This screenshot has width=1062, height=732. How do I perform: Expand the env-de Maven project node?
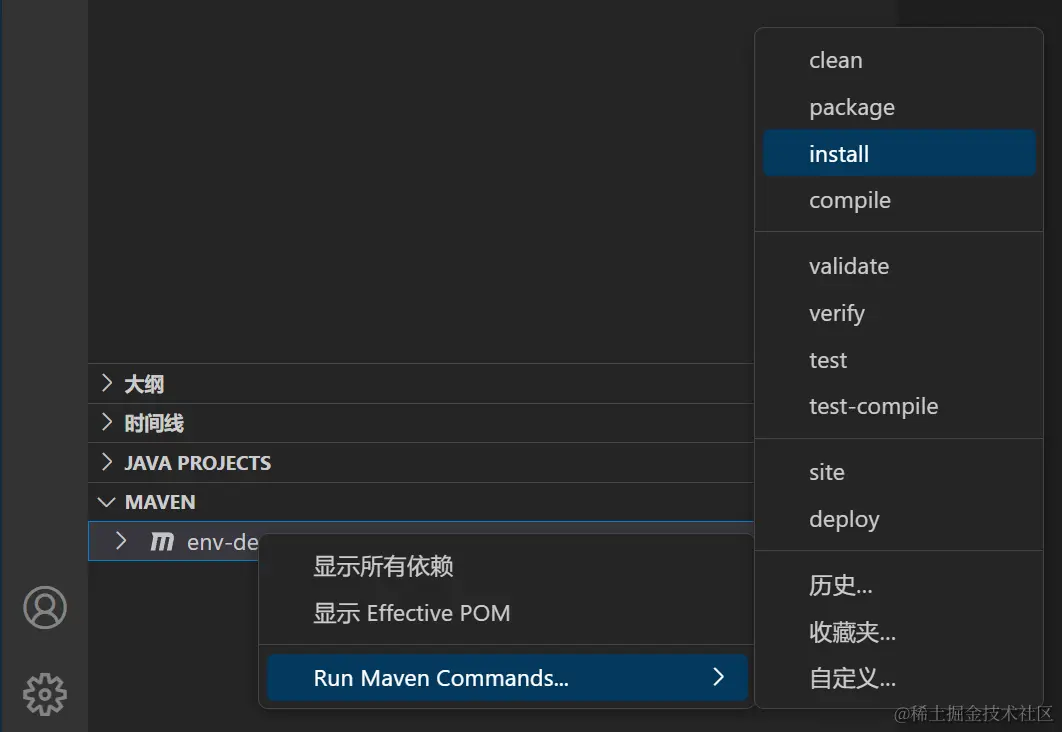121,541
